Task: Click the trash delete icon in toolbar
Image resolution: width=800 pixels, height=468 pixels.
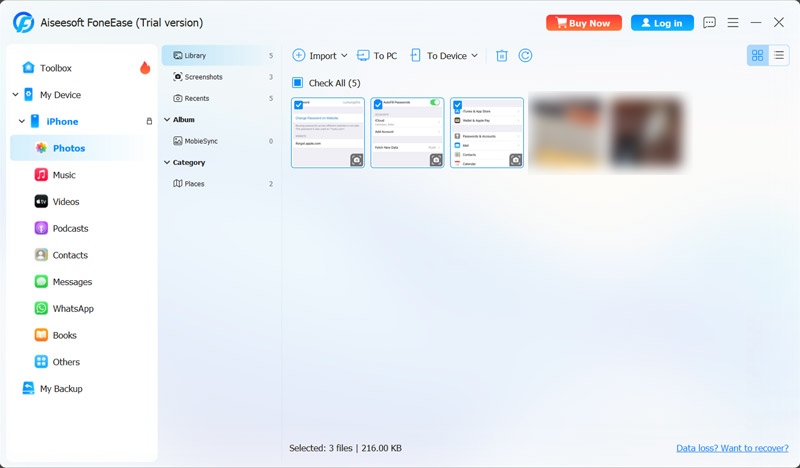Action: 502,56
